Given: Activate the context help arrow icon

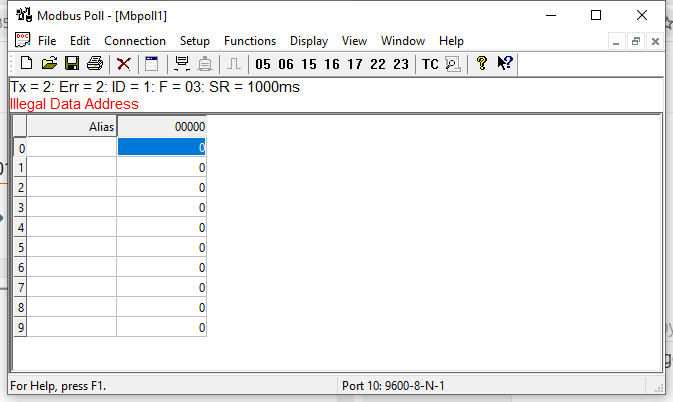Looking at the screenshot, I should pos(505,63).
